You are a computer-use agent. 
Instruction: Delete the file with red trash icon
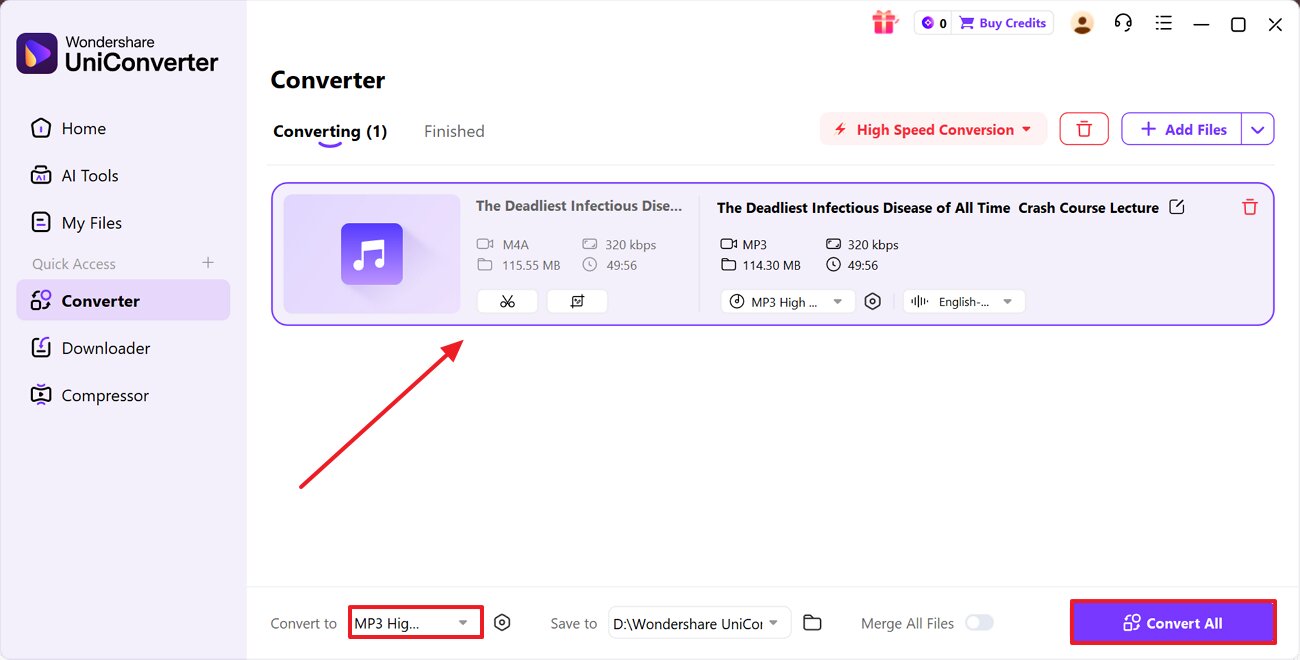(x=1249, y=207)
